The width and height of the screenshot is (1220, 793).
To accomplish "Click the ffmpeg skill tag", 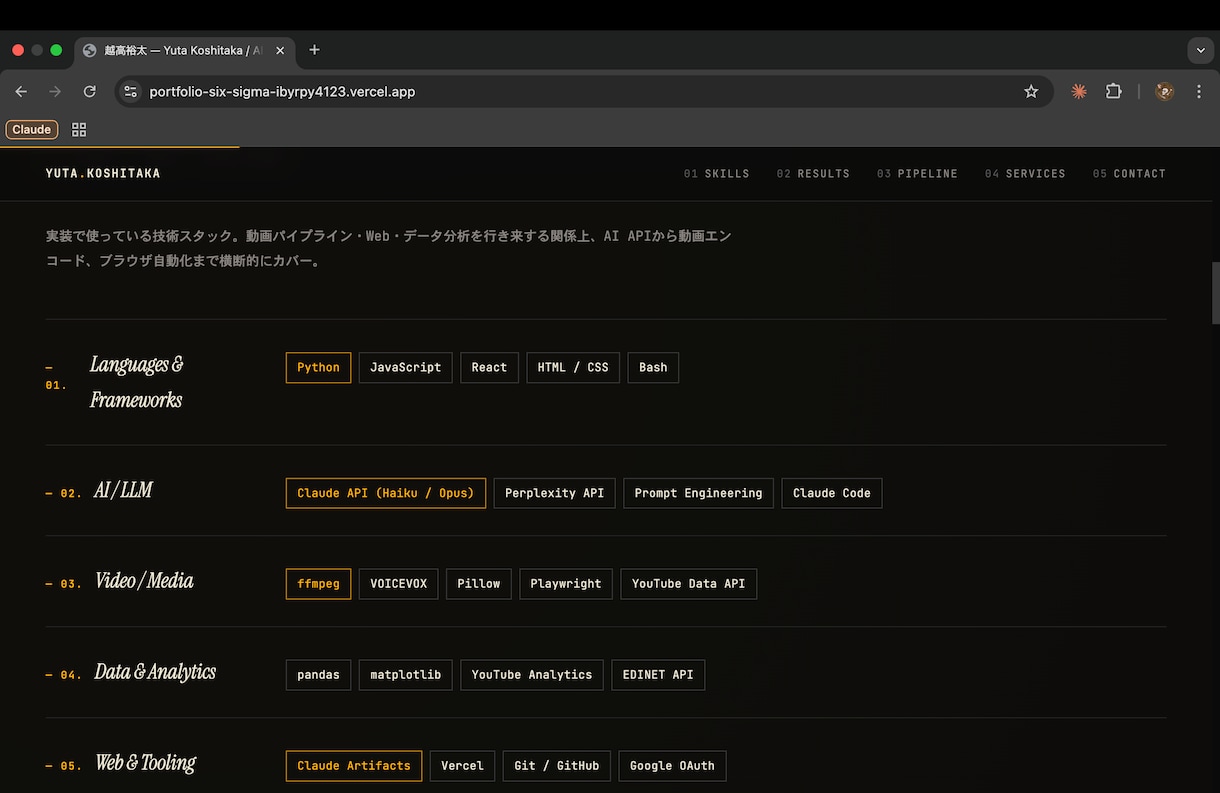I will point(318,584).
